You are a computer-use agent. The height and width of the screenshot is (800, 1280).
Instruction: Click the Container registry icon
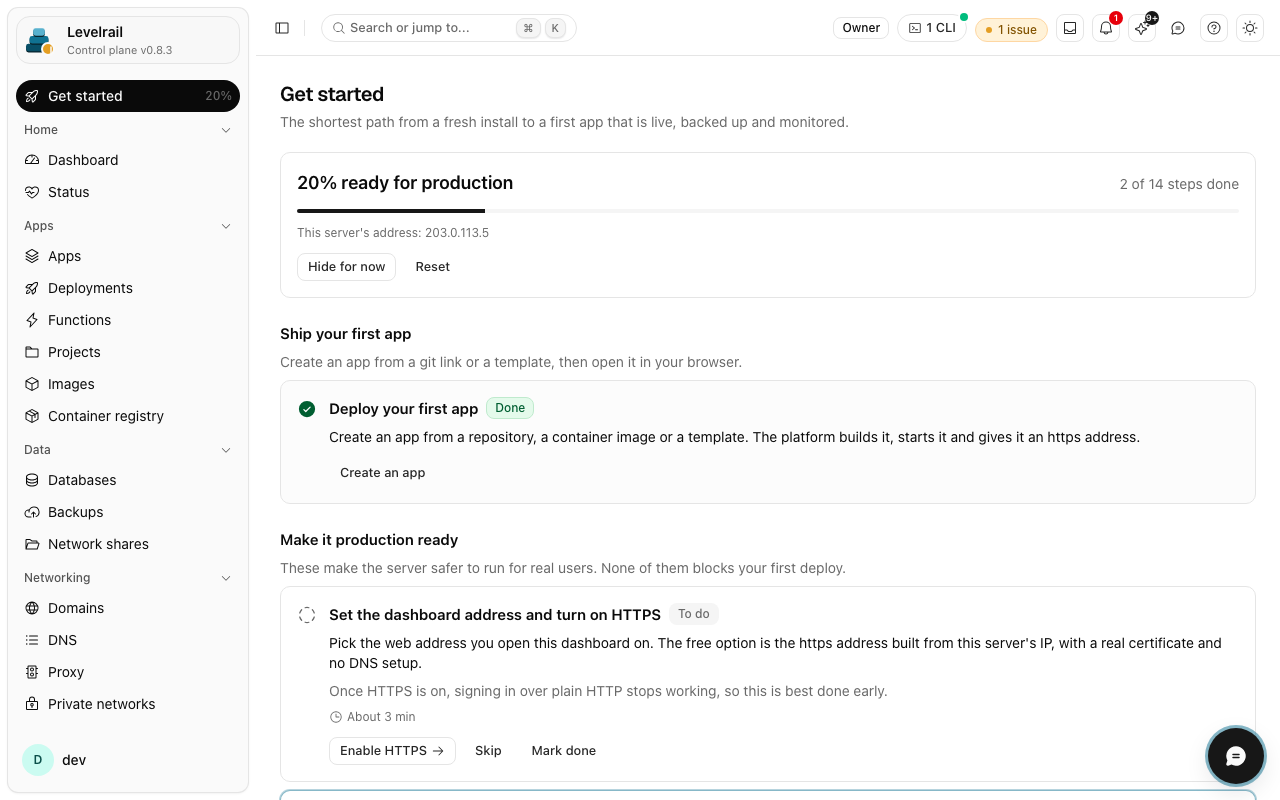click(x=32, y=416)
